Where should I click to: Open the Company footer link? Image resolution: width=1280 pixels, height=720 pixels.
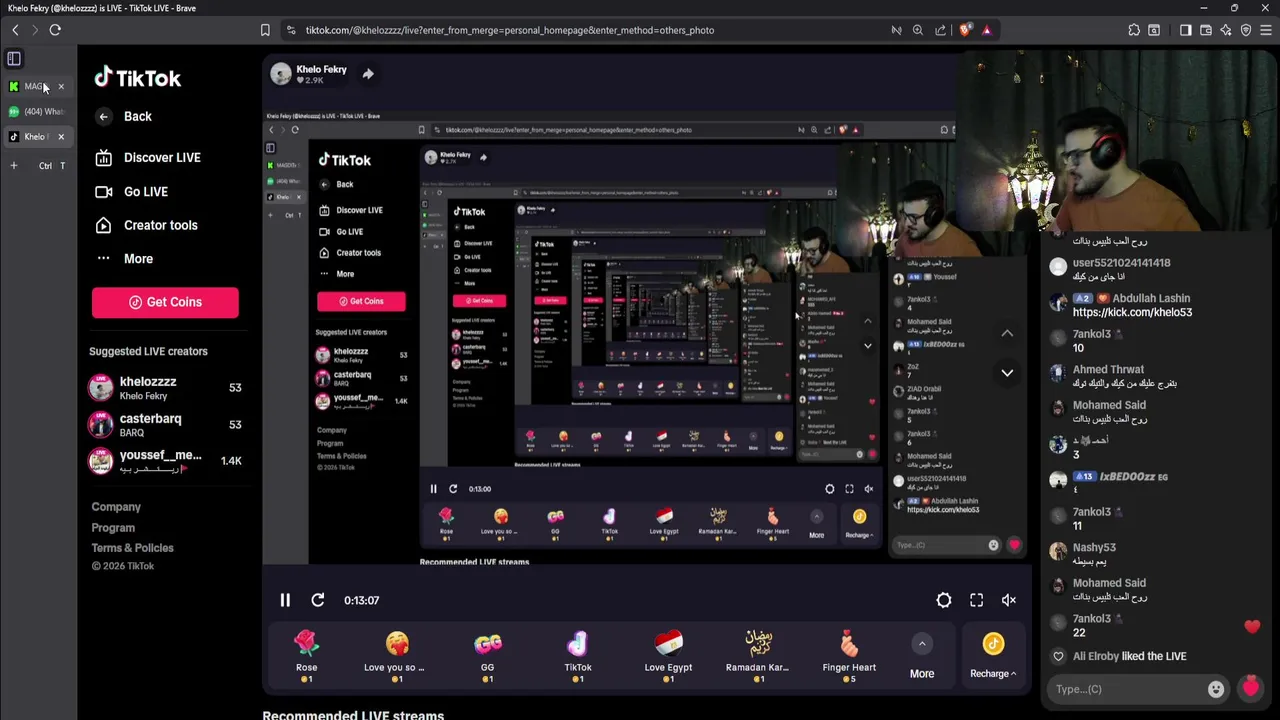pyautogui.click(x=116, y=507)
